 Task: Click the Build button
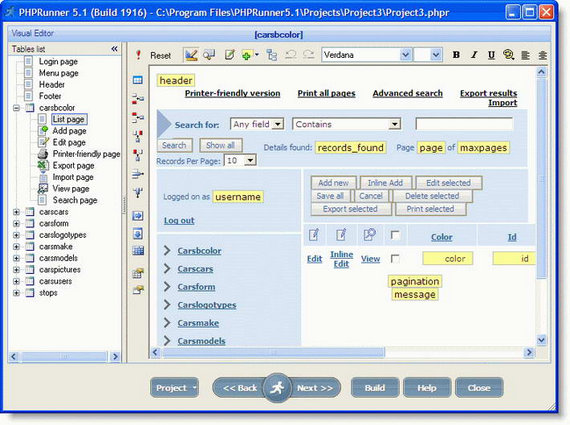tap(375, 388)
